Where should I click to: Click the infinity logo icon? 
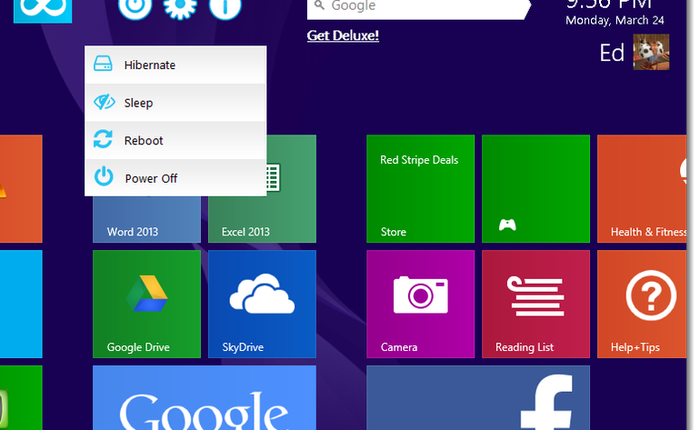coord(42,10)
